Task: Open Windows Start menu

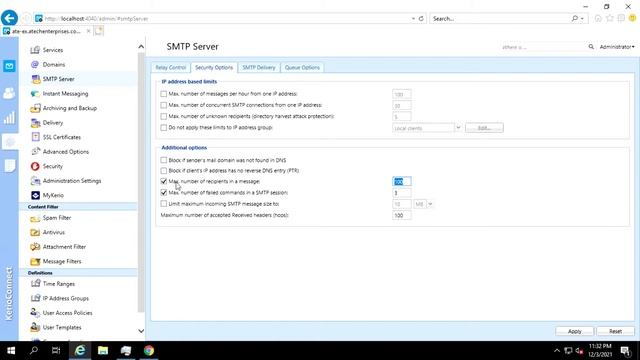Action: pyautogui.click(x=11, y=351)
